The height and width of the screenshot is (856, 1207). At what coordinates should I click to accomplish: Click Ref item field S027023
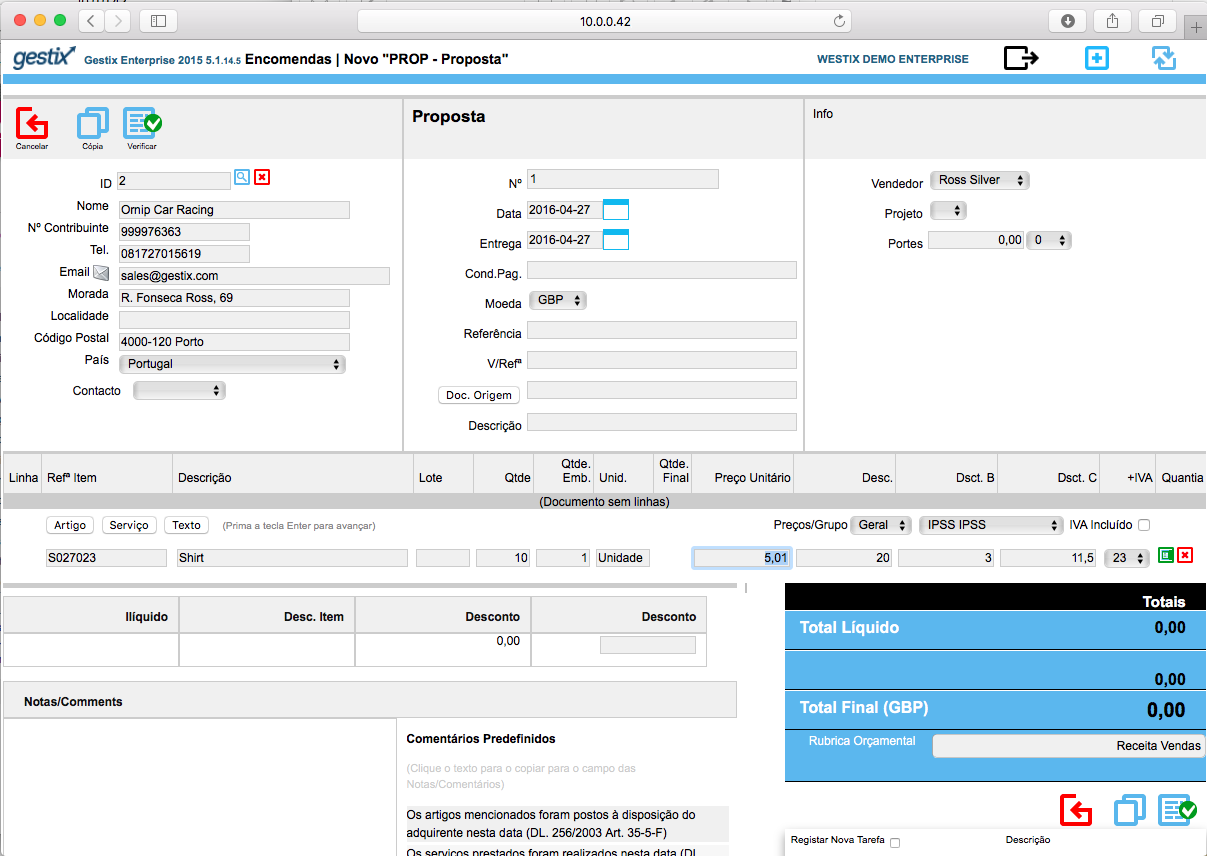click(x=106, y=558)
